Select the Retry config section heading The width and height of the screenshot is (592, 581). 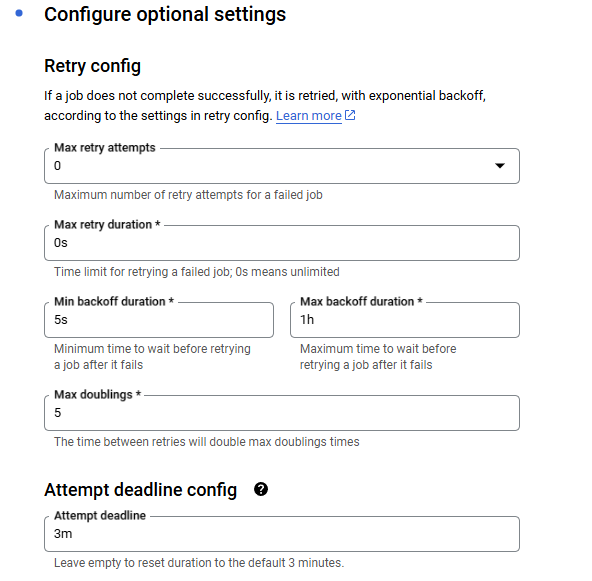[92, 66]
